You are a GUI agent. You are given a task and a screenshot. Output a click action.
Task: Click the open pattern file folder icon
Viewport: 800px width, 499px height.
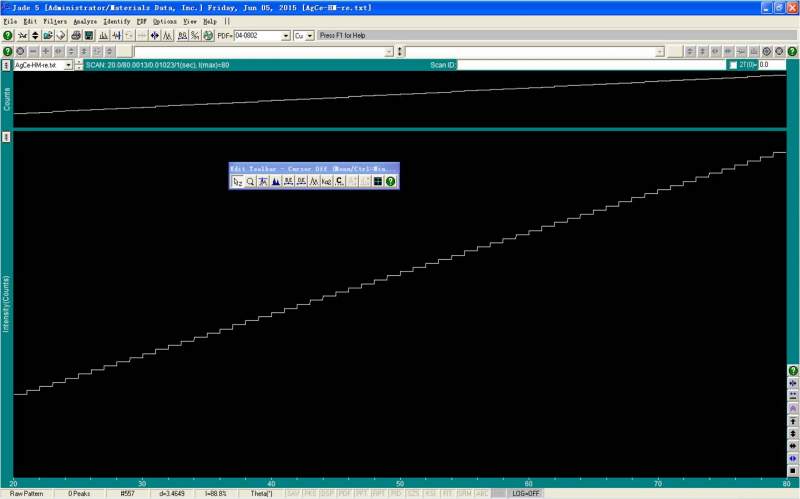coord(48,36)
